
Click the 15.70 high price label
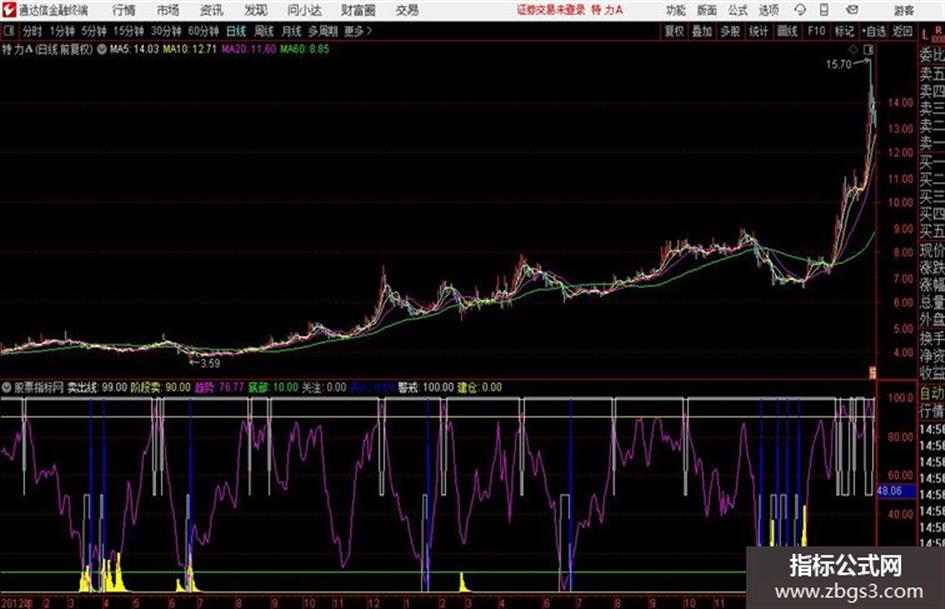click(x=838, y=65)
